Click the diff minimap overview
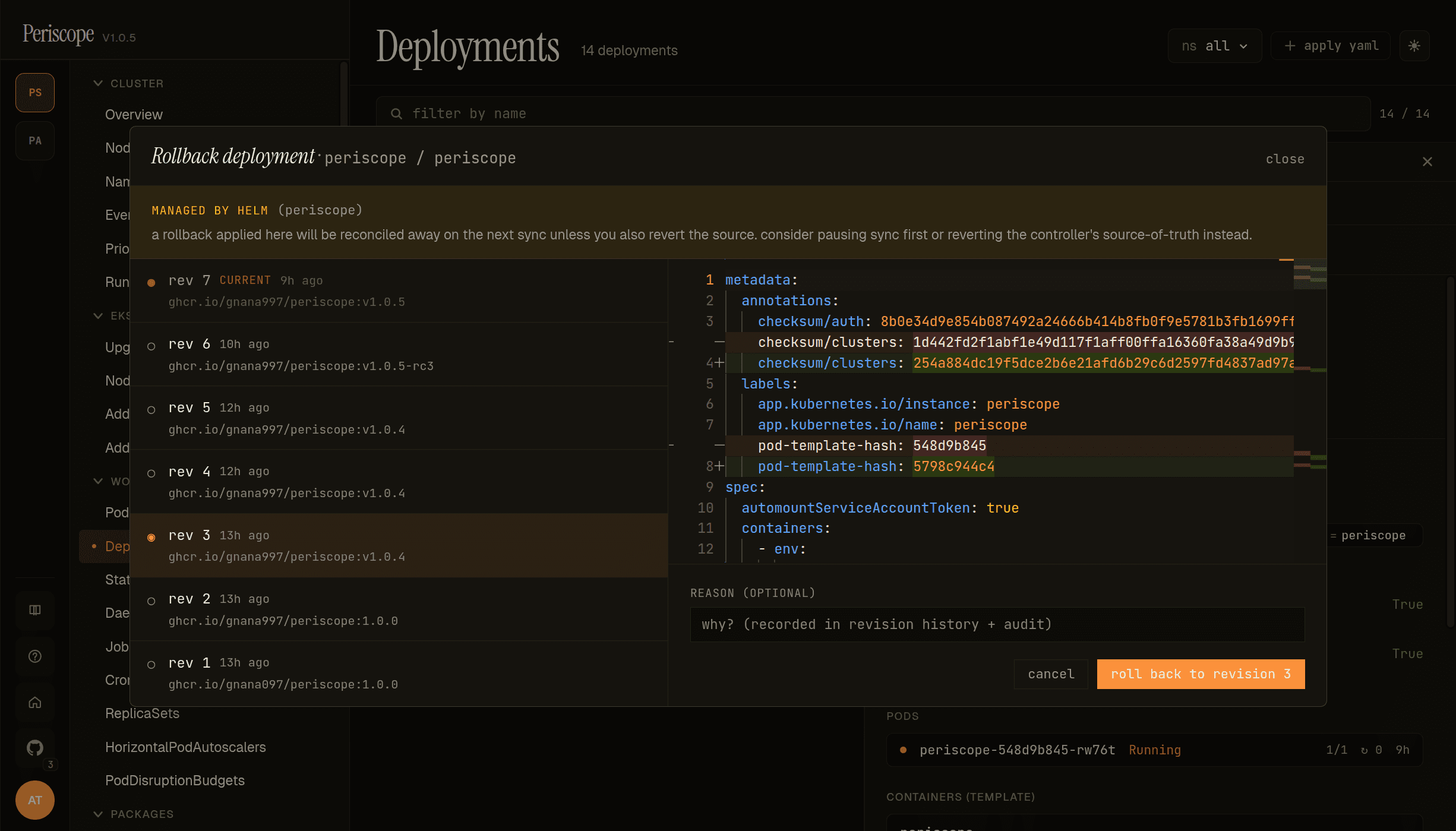The width and height of the screenshot is (1456, 831). tap(1310, 411)
